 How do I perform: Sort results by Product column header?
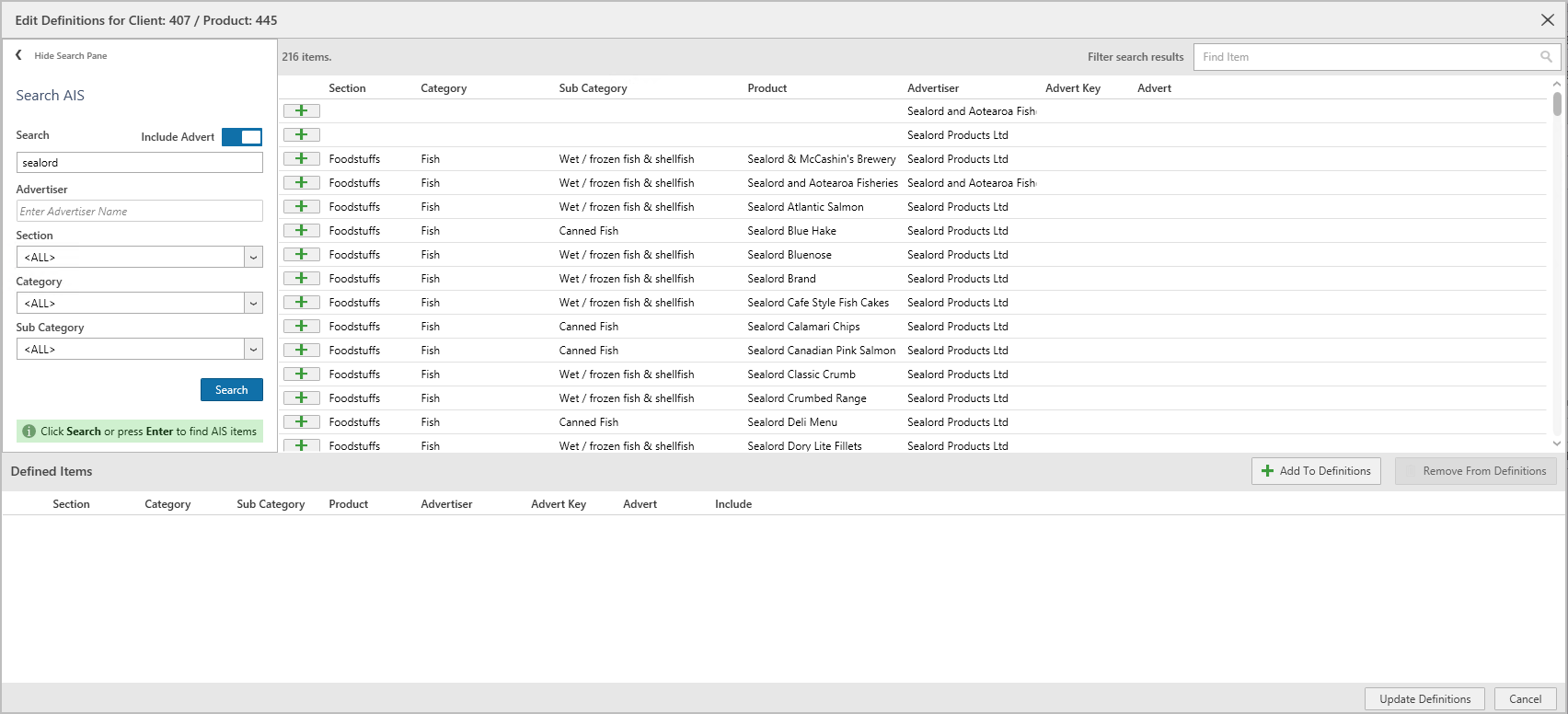(767, 88)
